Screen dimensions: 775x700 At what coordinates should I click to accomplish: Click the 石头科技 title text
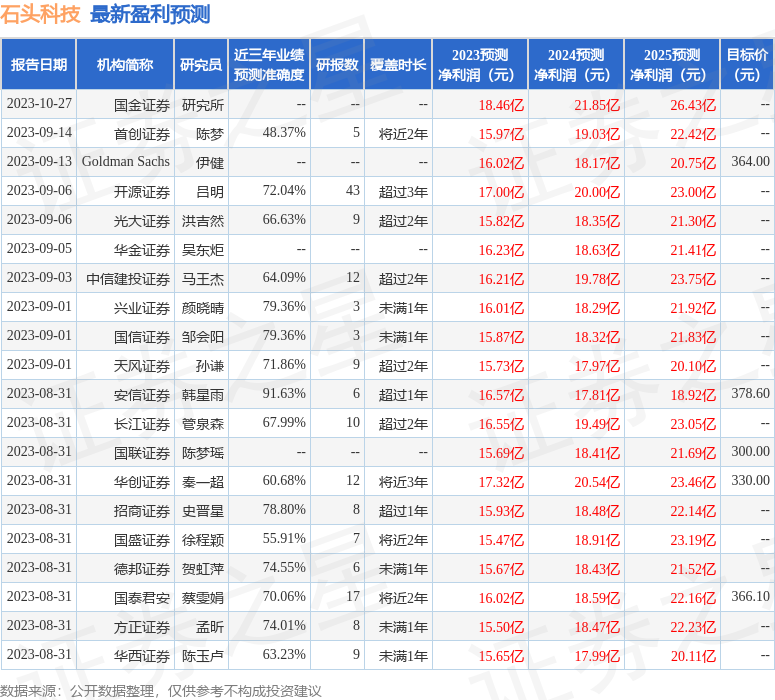coord(40,14)
